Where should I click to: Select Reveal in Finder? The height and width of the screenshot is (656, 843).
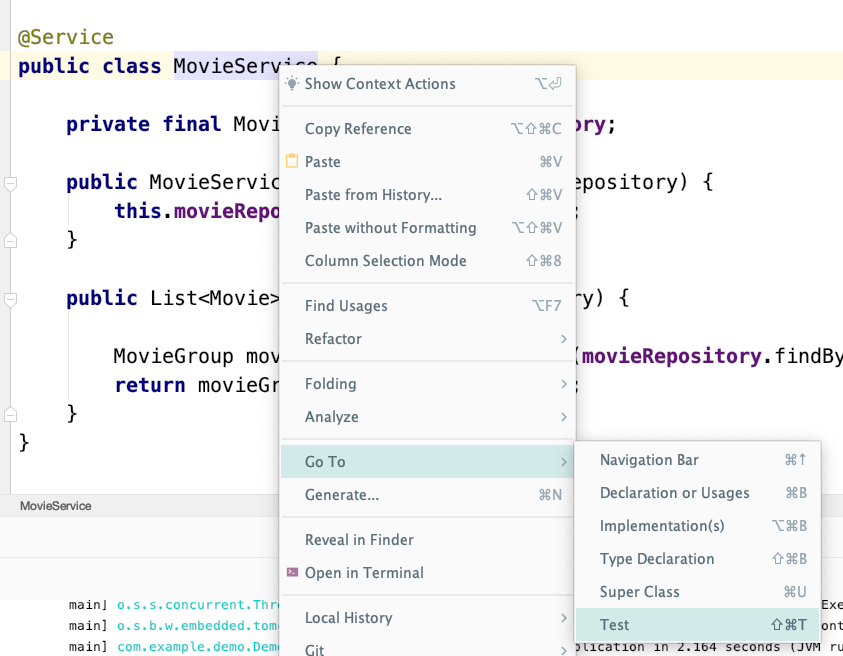click(x=428, y=540)
